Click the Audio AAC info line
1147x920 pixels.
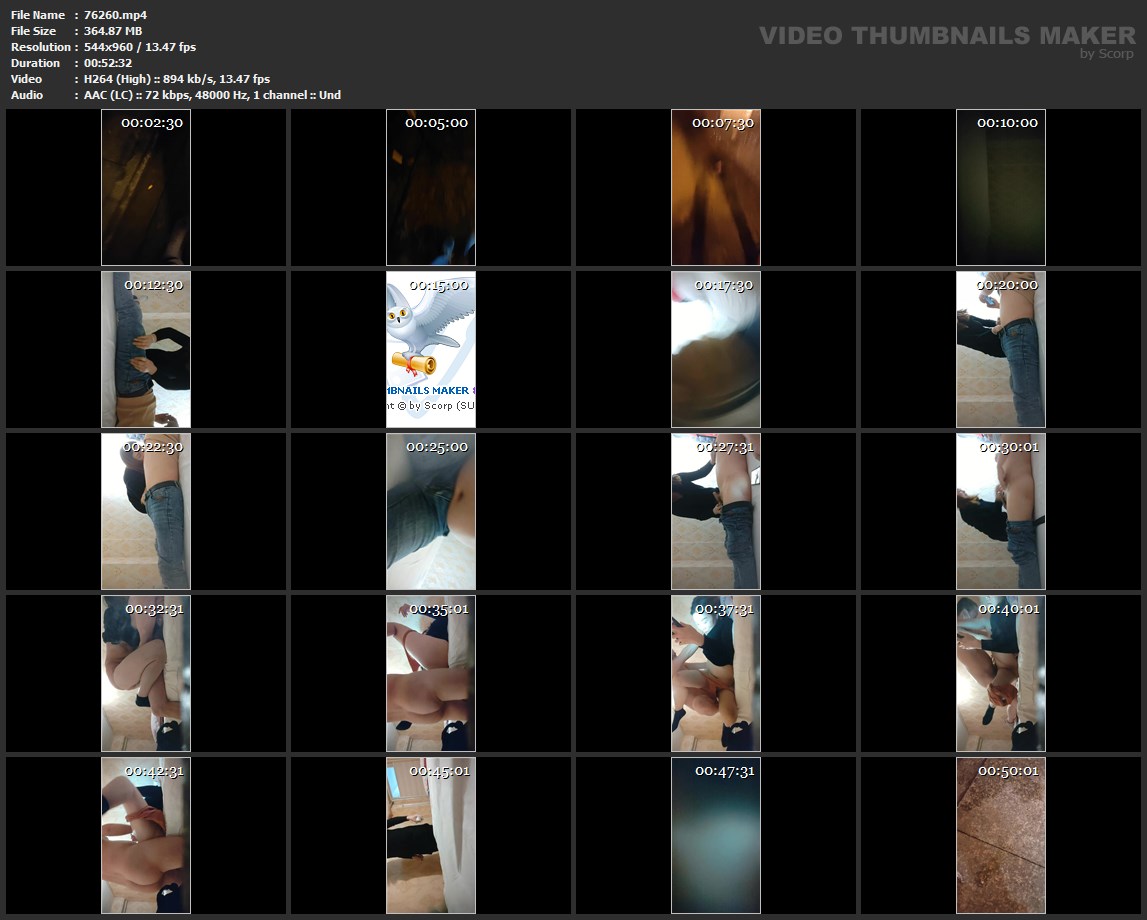click(x=212, y=95)
